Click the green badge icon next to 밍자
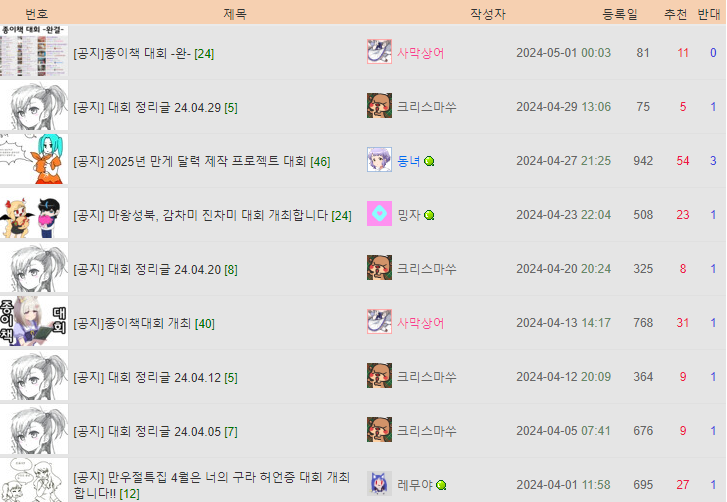 click(x=429, y=215)
